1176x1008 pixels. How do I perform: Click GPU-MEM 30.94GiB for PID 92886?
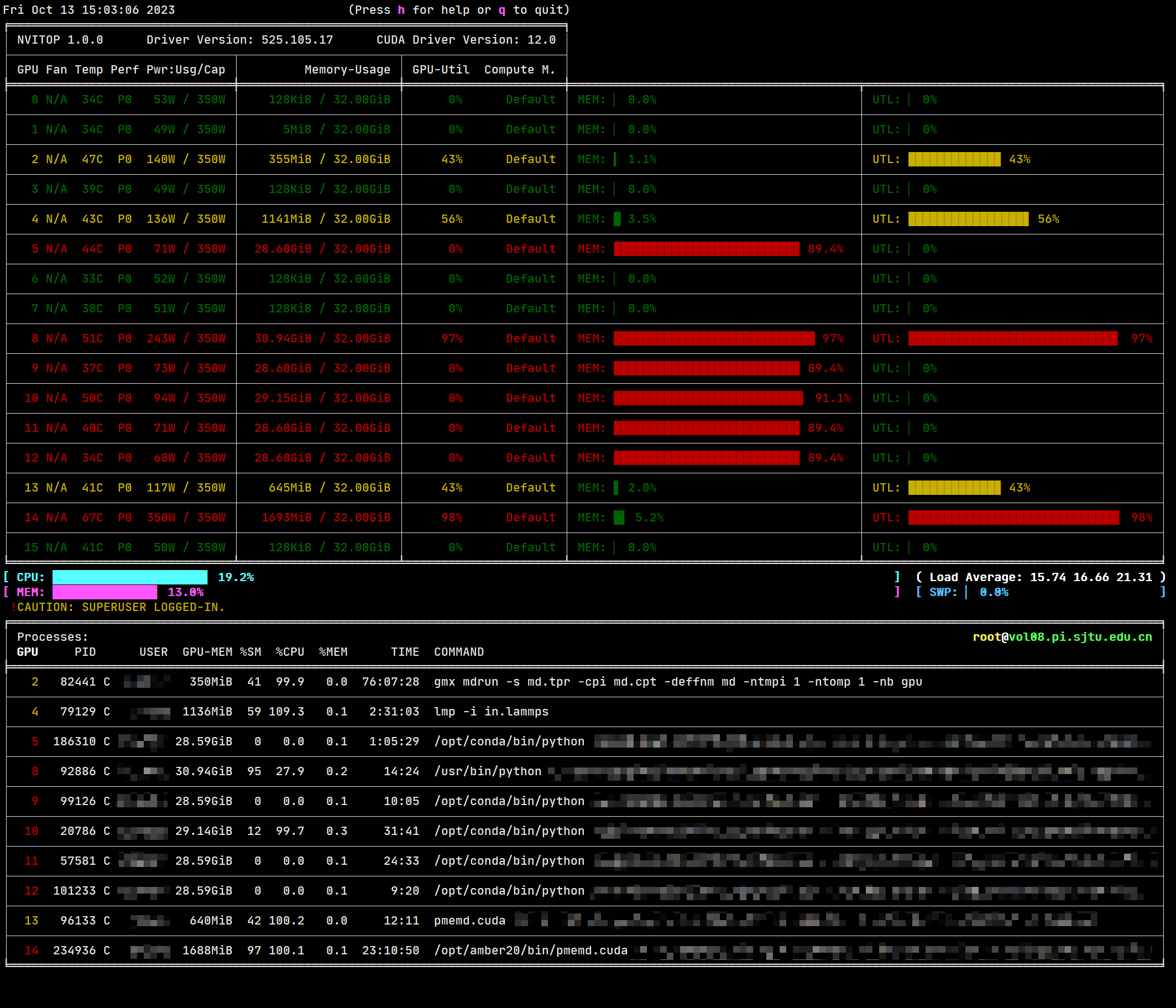pos(204,772)
